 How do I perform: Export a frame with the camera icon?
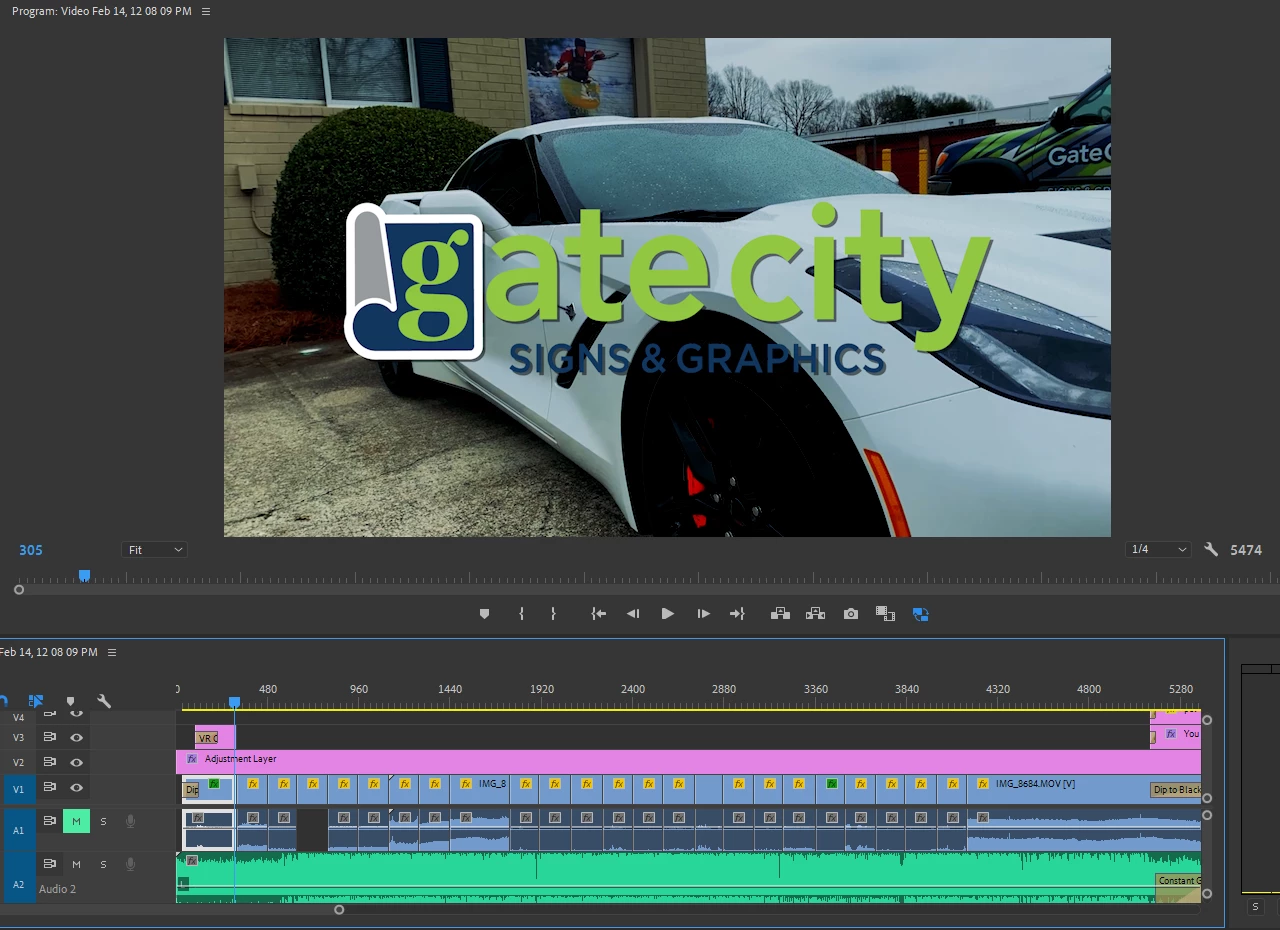tap(851, 614)
